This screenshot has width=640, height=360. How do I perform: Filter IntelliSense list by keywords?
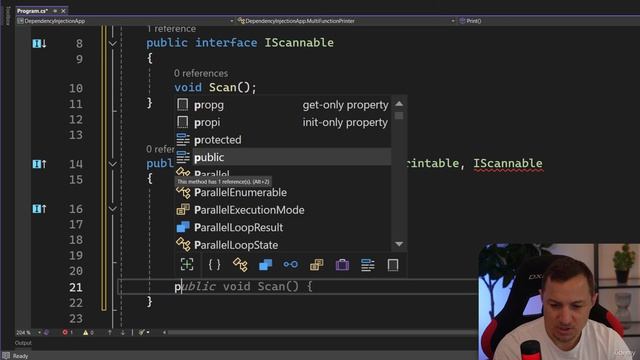click(367, 264)
